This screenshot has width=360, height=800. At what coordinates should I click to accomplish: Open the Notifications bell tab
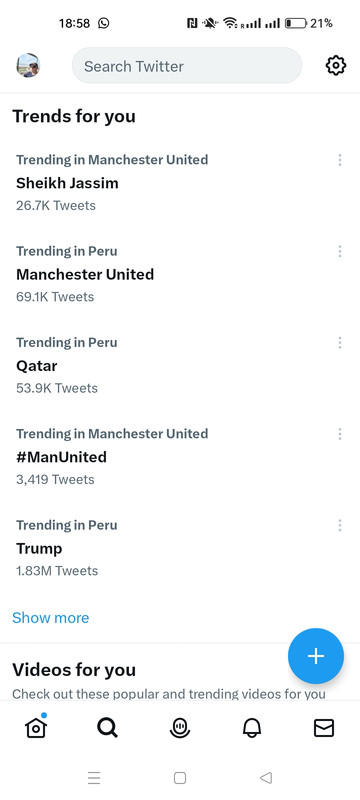(251, 728)
